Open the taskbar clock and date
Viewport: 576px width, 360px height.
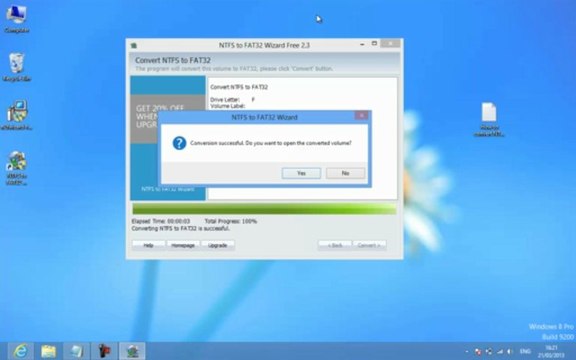551,352
